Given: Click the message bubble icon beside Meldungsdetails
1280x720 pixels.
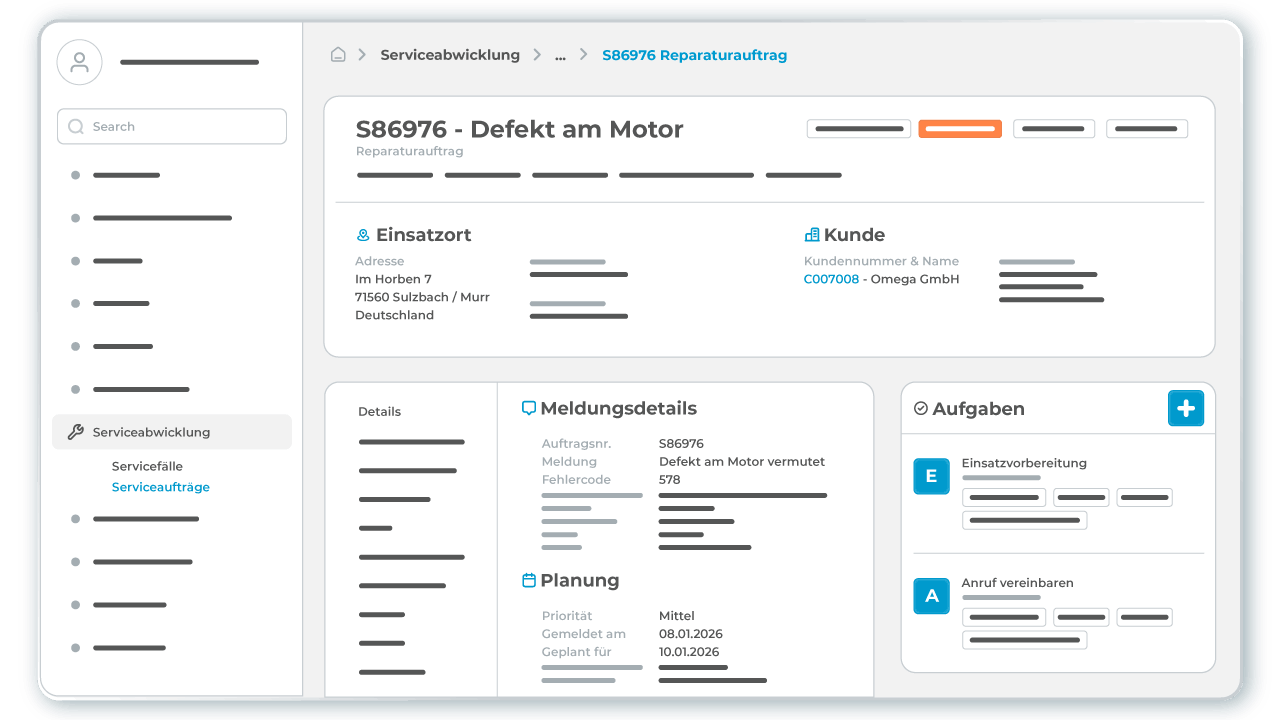Looking at the screenshot, I should (527, 407).
